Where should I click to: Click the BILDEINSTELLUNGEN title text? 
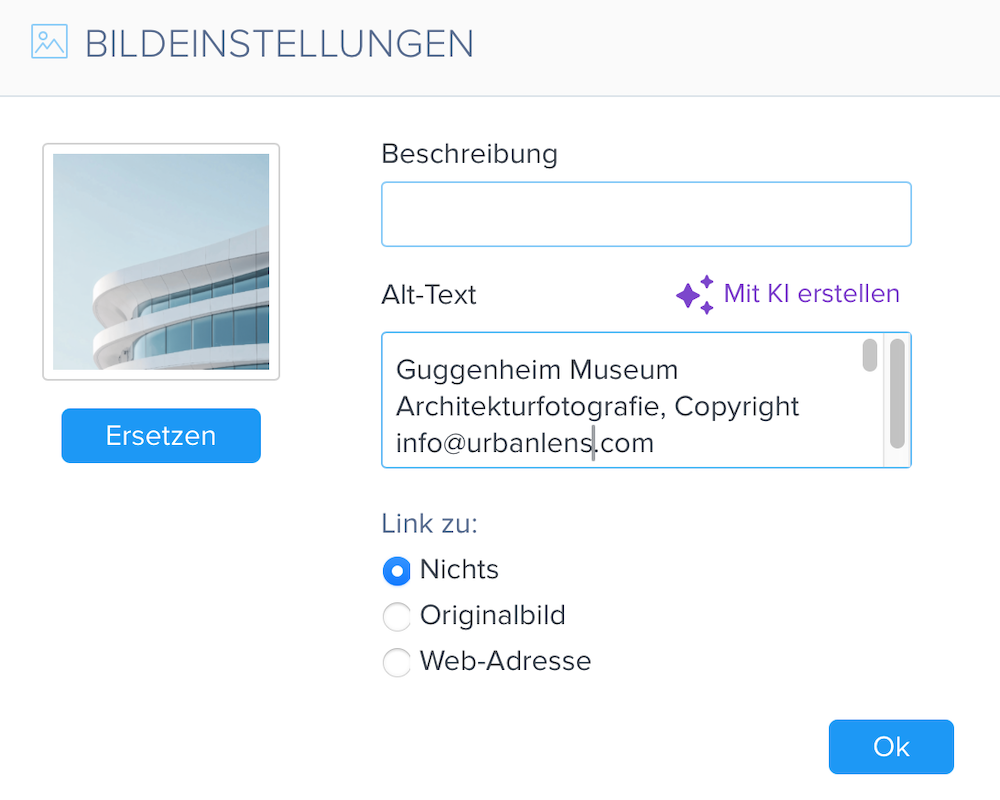click(x=279, y=44)
